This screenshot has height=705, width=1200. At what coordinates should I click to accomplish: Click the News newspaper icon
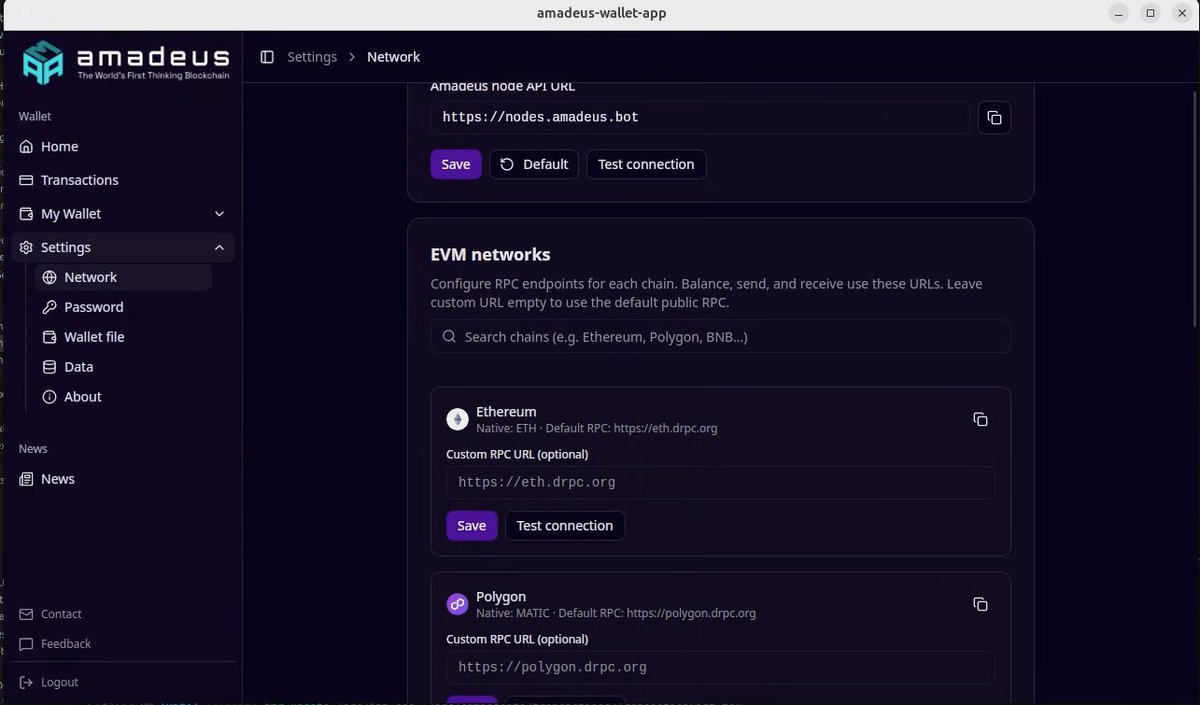coord(27,479)
